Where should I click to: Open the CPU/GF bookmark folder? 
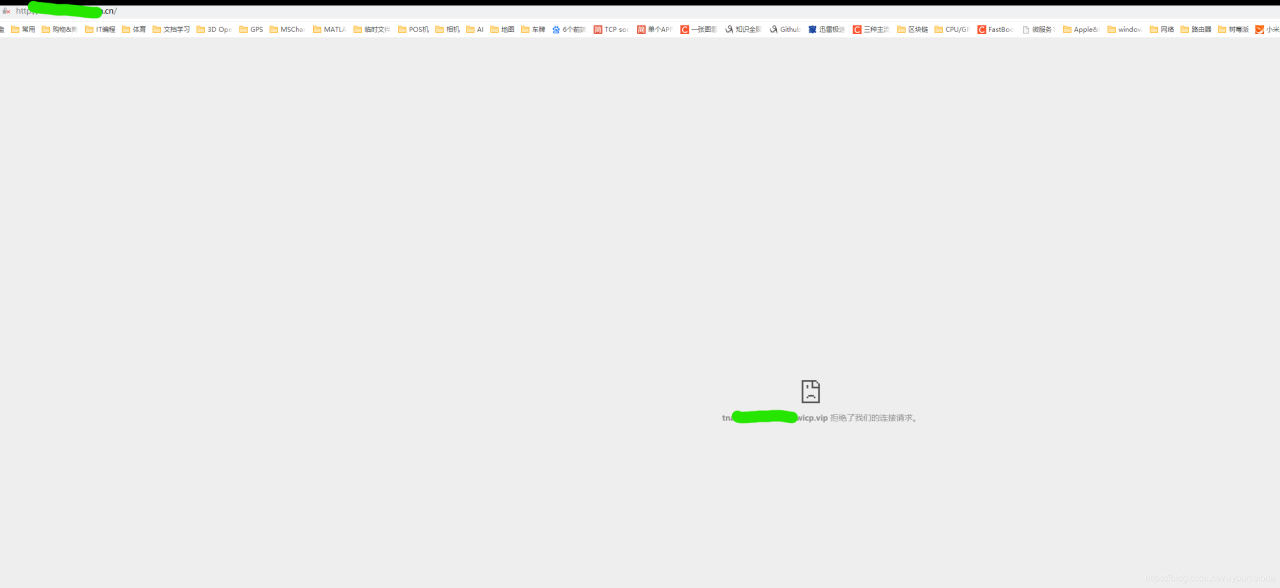[951, 30]
